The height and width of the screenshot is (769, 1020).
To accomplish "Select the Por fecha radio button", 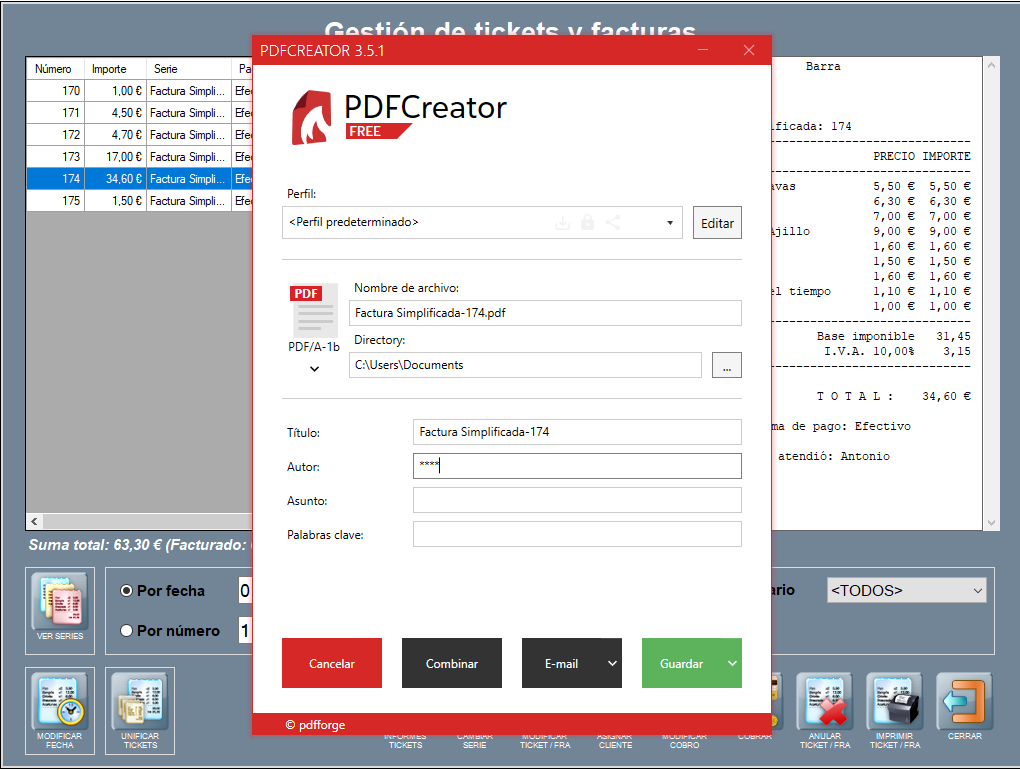I will pos(127,591).
